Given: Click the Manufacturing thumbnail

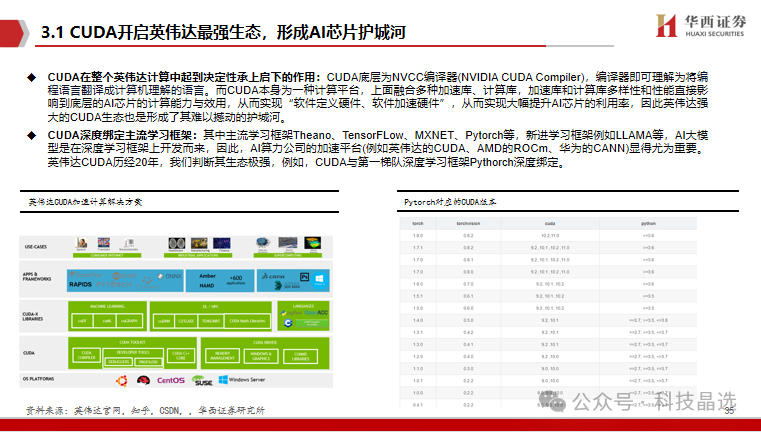Looking at the screenshot, I should pos(199,244).
